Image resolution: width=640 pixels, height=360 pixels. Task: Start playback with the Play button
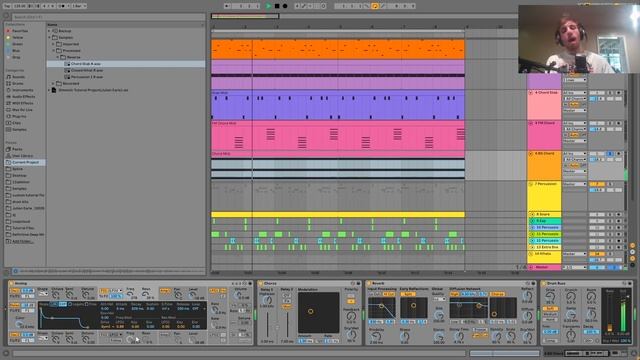[x=268, y=6]
